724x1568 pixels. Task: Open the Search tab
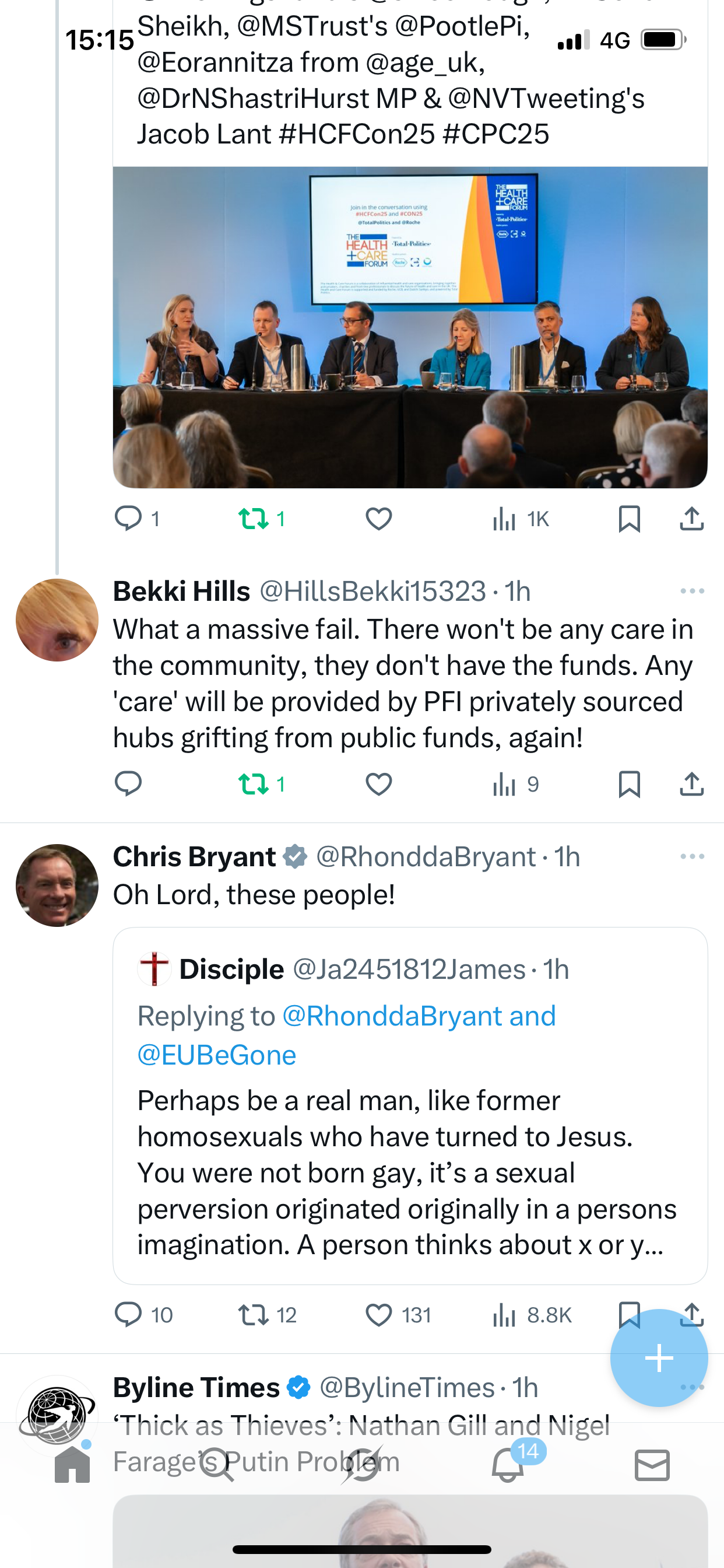(217, 1465)
